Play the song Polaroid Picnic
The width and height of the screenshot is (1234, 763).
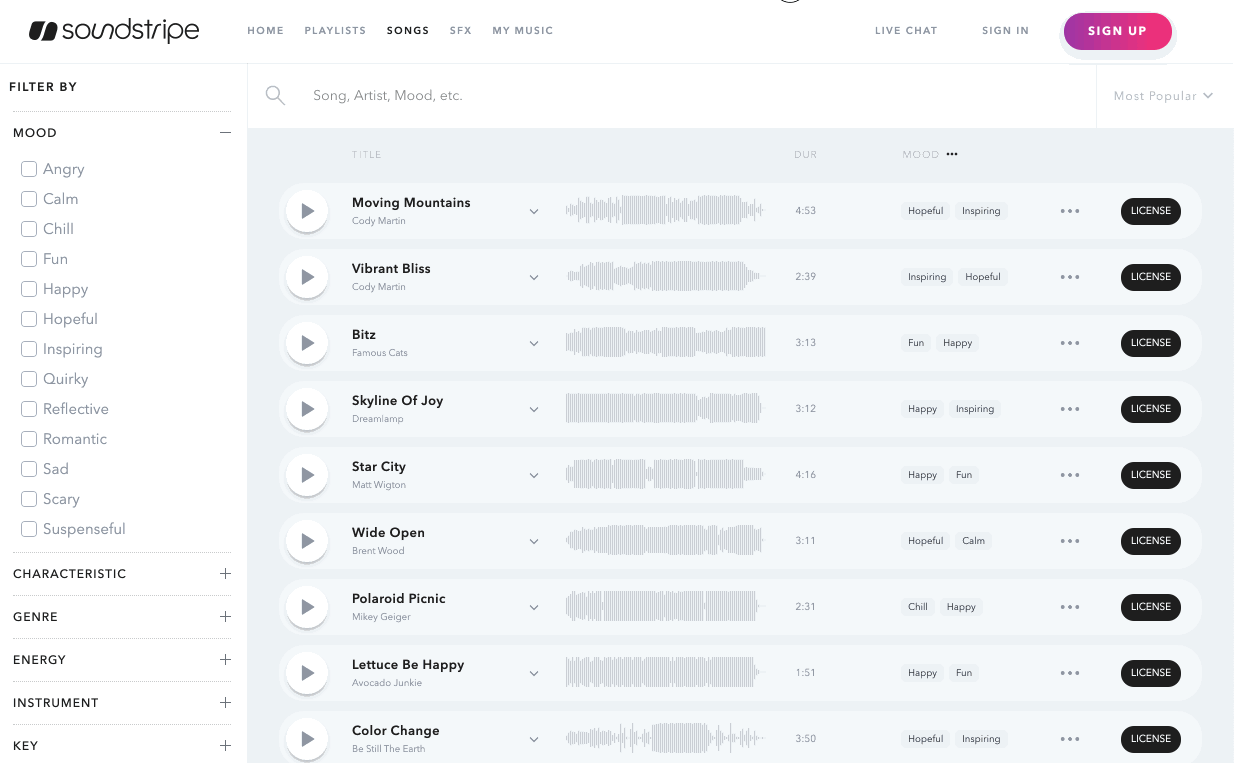tap(307, 607)
